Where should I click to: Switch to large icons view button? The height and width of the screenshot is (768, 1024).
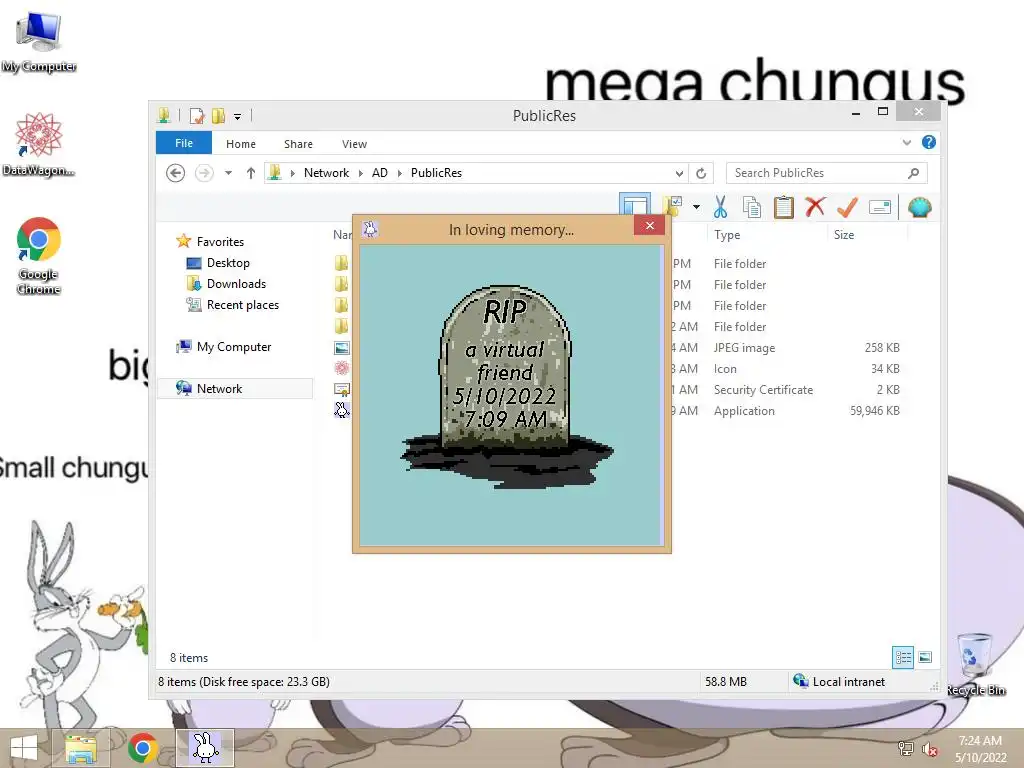pos(925,657)
